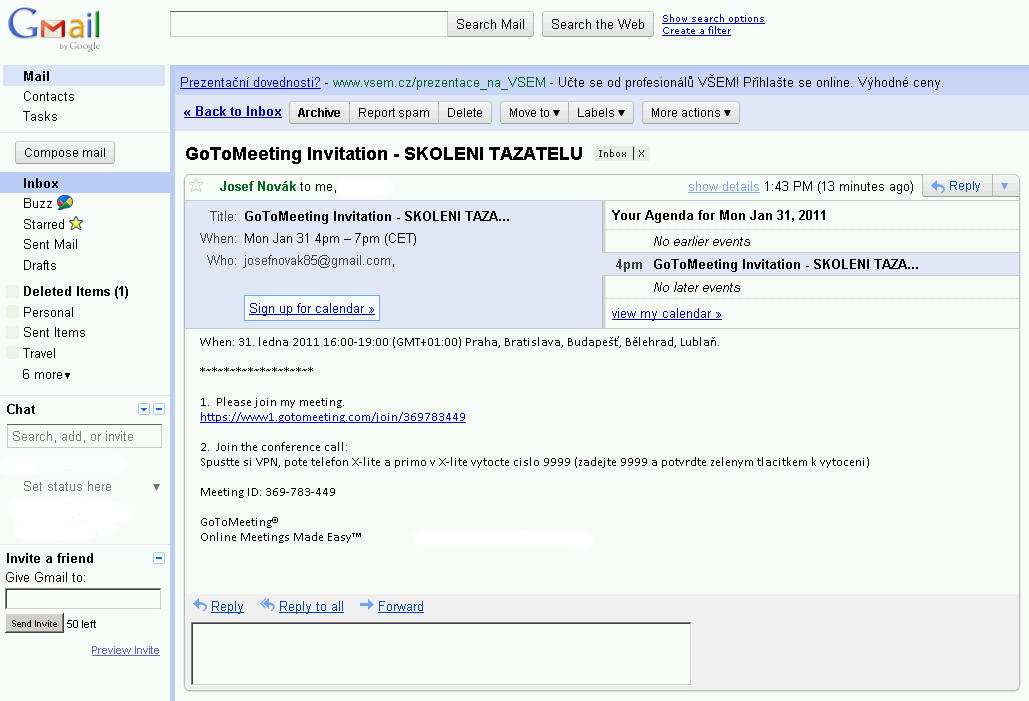The width and height of the screenshot is (1029, 701).
Task: Click the Gmail logo
Action: [x=54, y=29]
